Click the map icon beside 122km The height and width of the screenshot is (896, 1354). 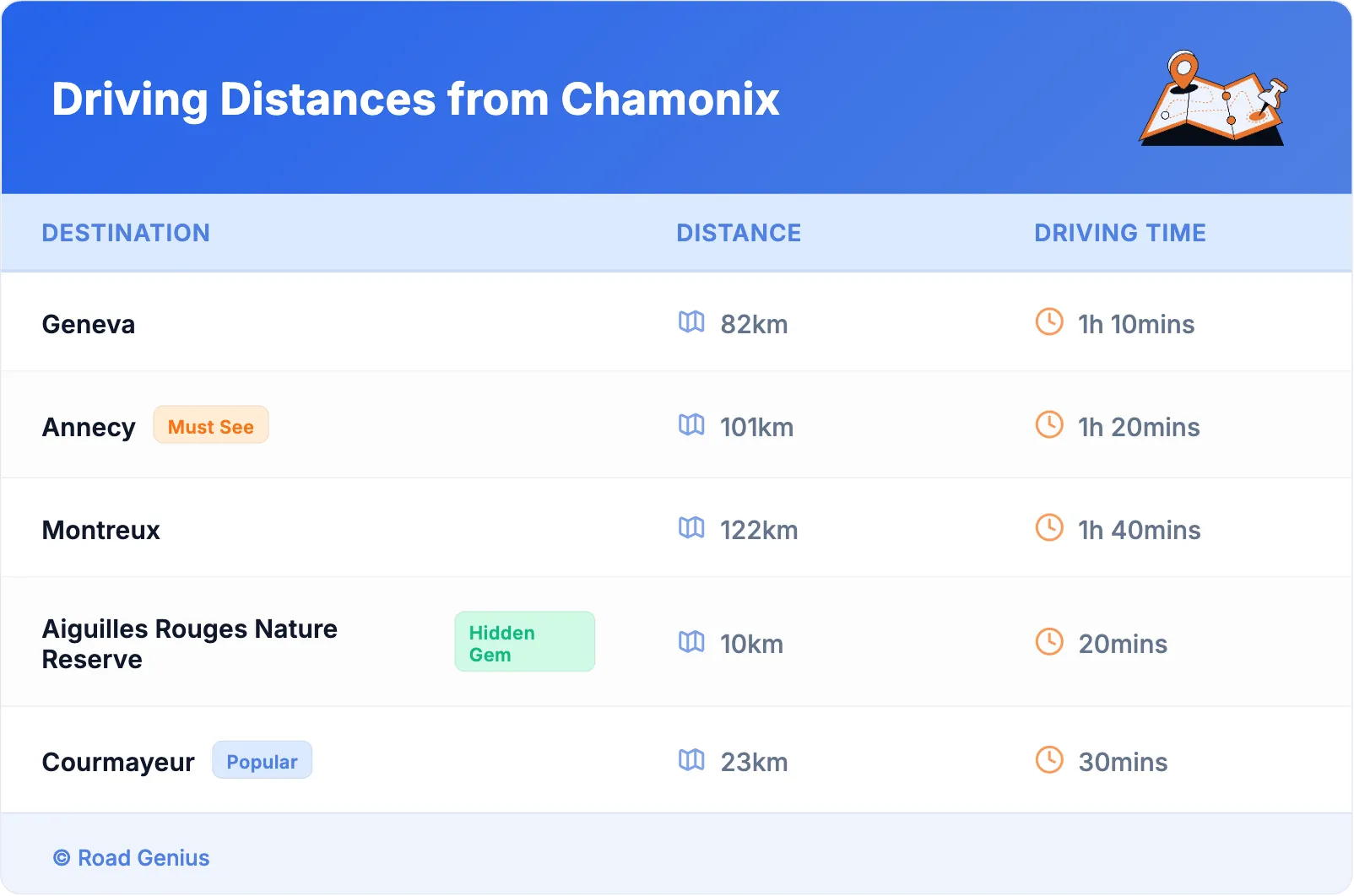click(x=691, y=528)
